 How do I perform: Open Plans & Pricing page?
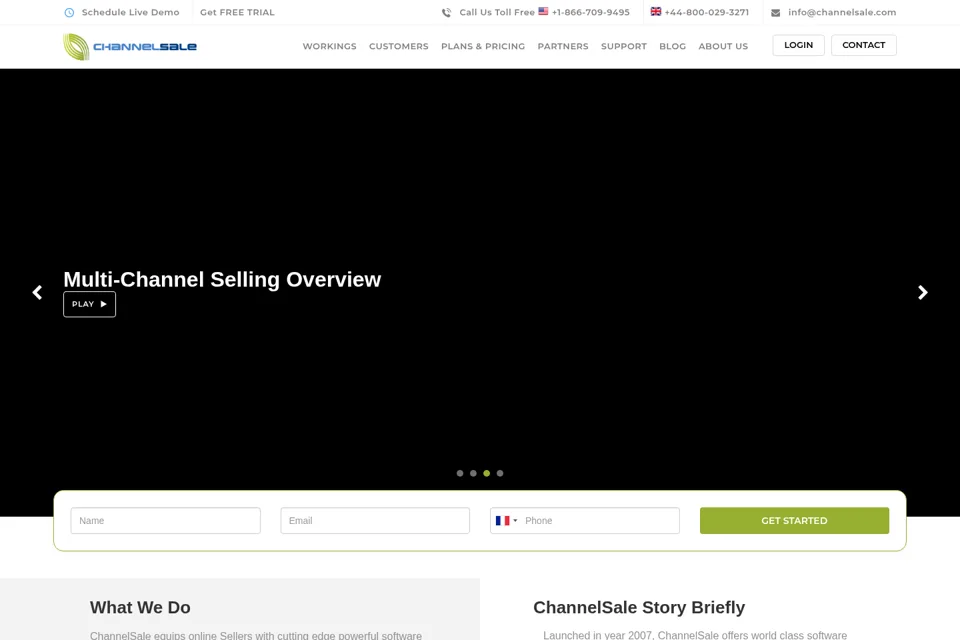[x=483, y=47]
